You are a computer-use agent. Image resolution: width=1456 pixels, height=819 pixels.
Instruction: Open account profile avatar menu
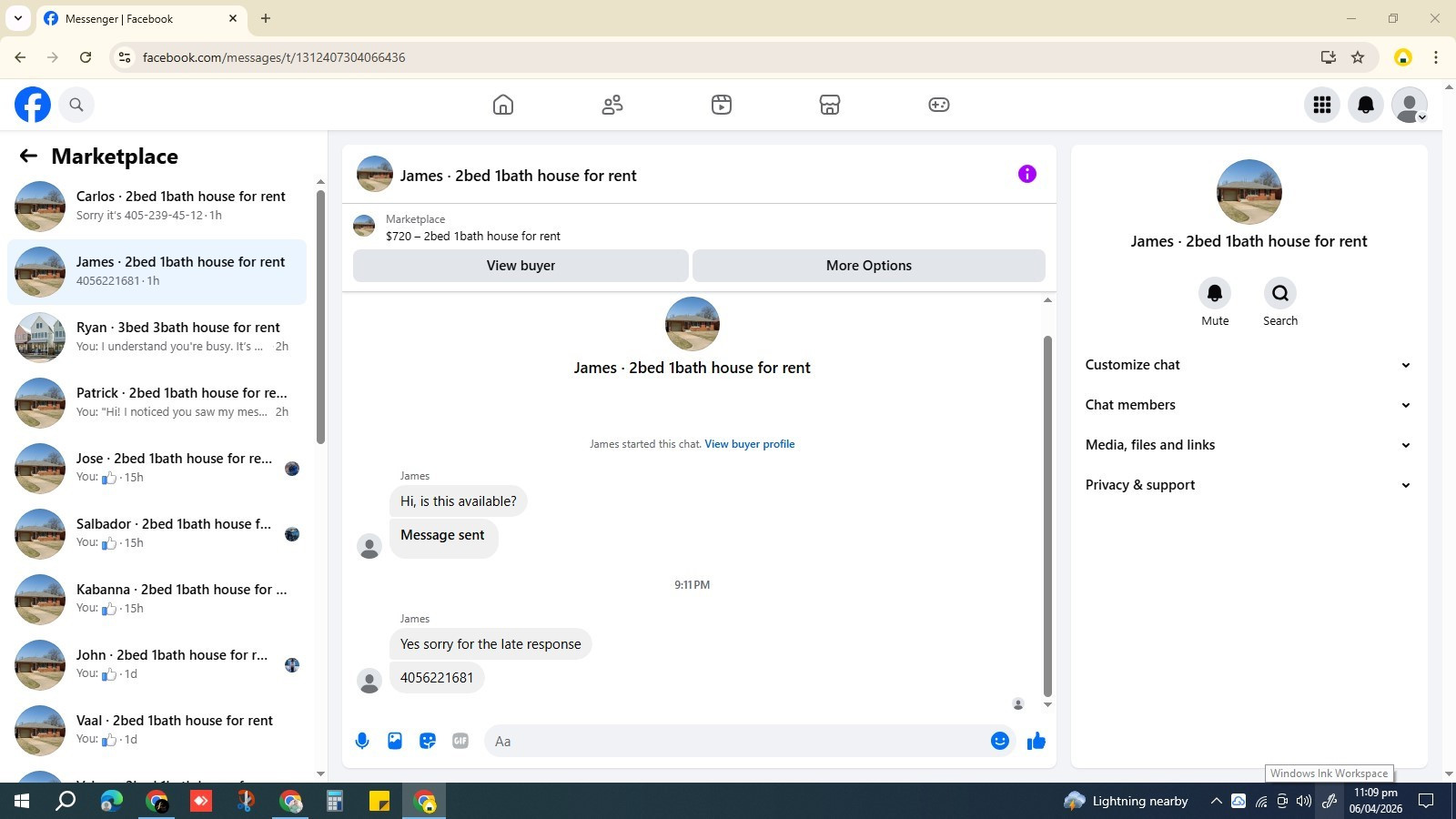pos(1410,105)
